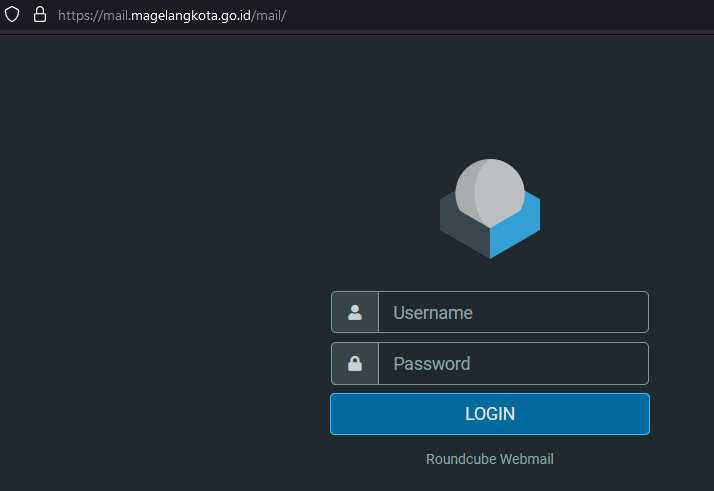Focus the Password input field
The image size is (714, 491).
pyautogui.click(x=513, y=363)
